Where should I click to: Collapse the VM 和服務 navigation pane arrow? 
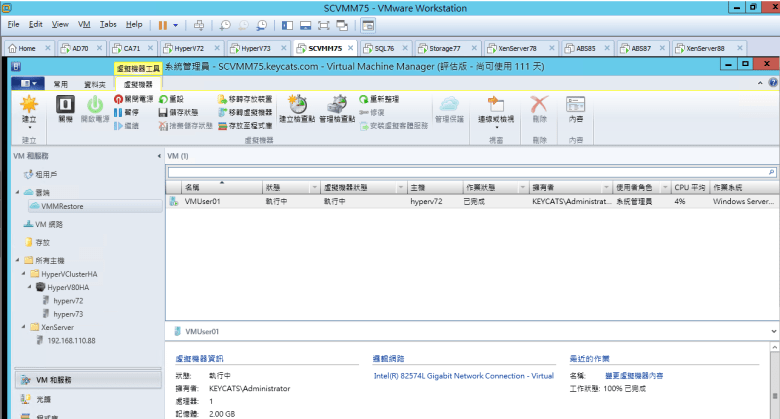click(x=161, y=156)
